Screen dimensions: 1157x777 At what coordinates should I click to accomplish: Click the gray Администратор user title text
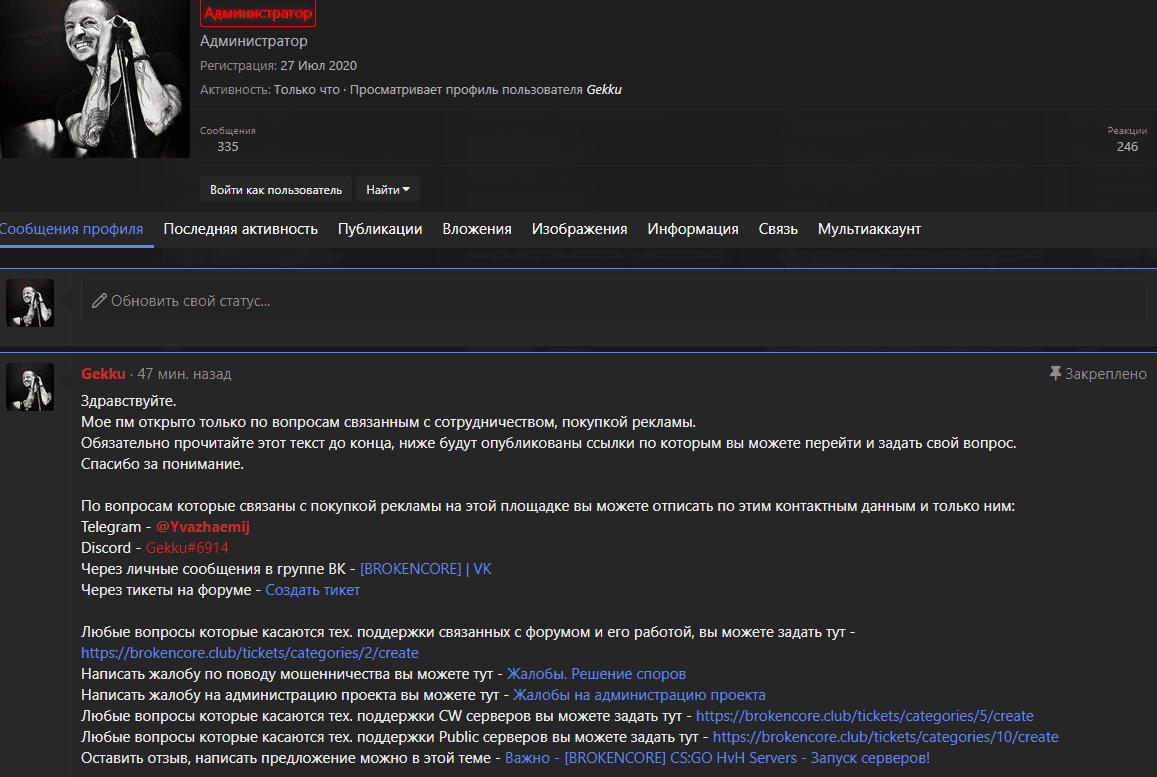pyautogui.click(x=254, y=41)
